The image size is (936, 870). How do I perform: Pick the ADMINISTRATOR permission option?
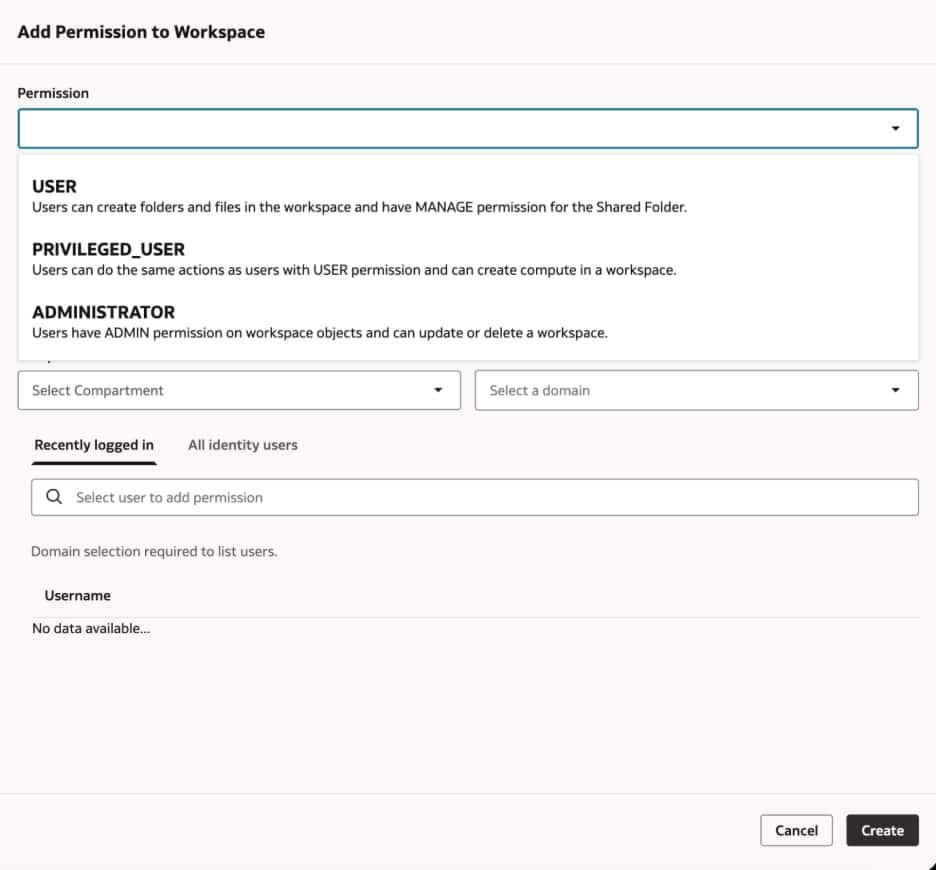click(103, 312)
